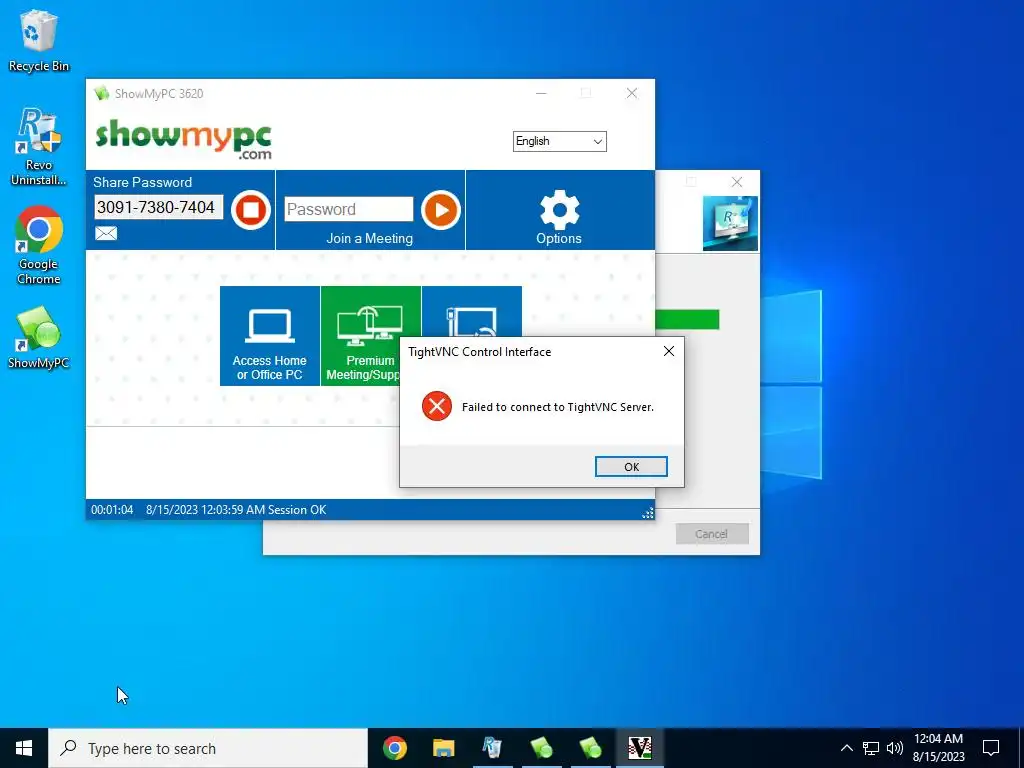Image resolution: width=1024 pixels, height=768 pixels.
Task: Click the showmypc.com logo
Action: click(x=184, y=139)
